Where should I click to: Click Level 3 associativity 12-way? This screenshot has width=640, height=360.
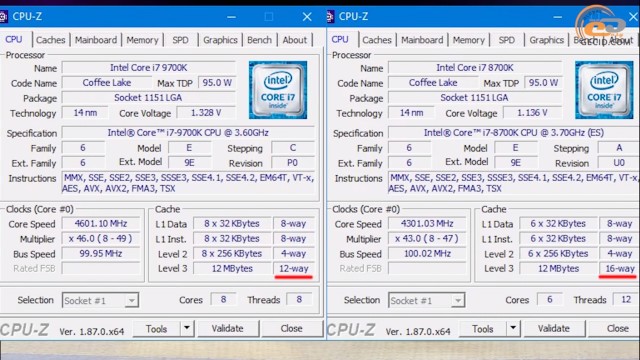tap(293, 269)
